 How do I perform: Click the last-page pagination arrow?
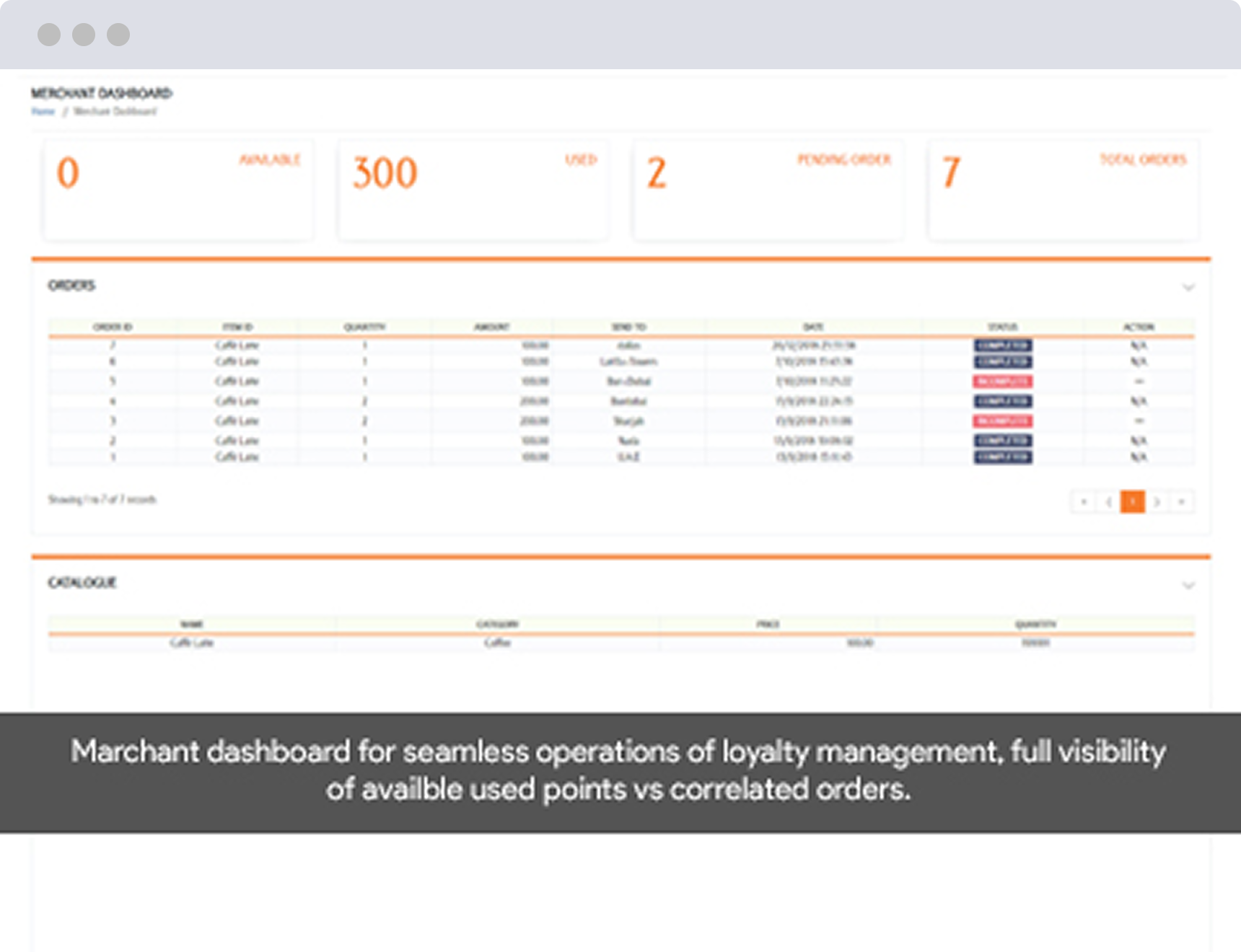1182,501
